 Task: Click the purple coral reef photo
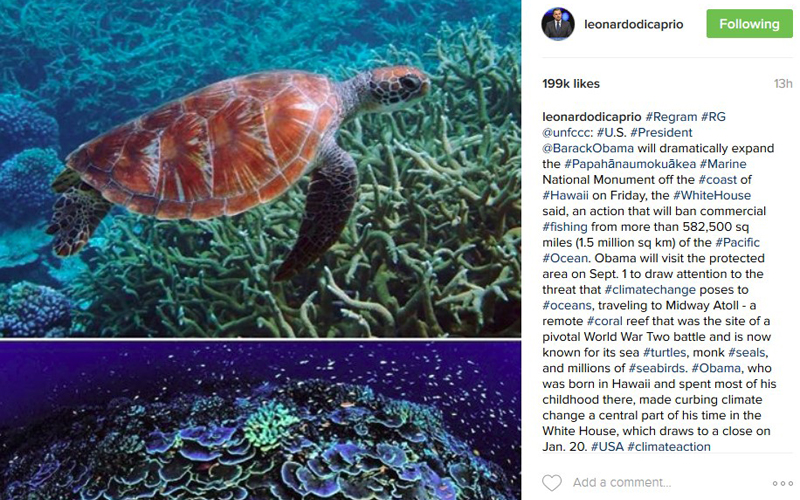click(x=260, y=421)
